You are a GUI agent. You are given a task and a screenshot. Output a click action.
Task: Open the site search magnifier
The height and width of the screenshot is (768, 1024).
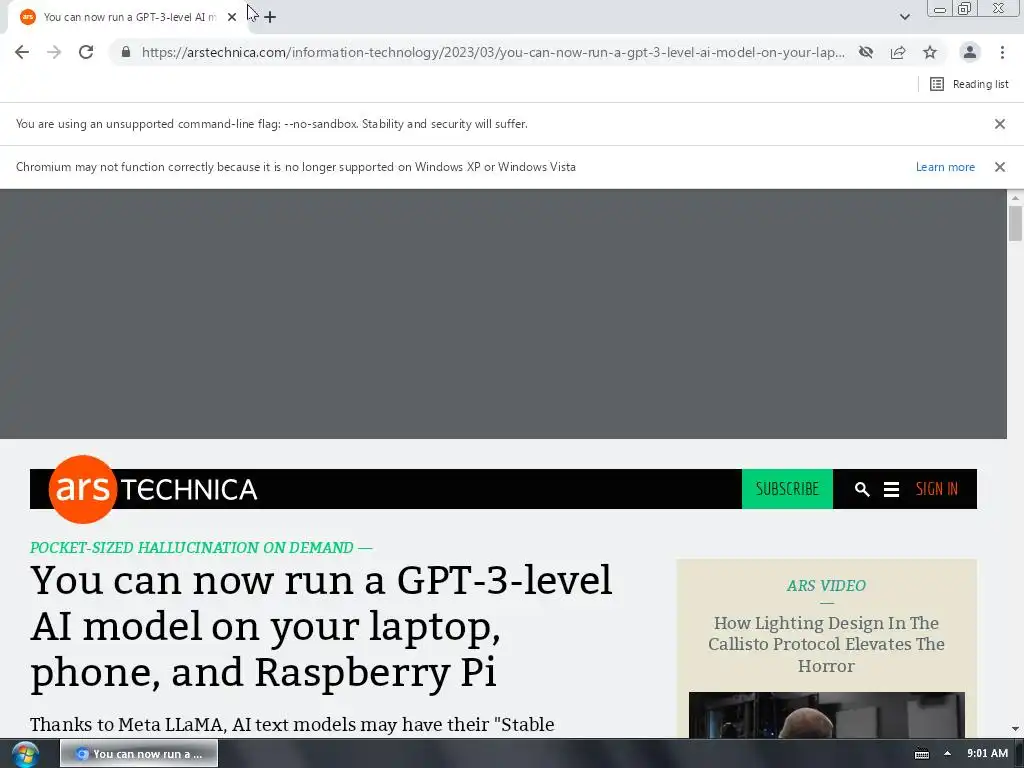pyautogui.click(x=862, y=489)
